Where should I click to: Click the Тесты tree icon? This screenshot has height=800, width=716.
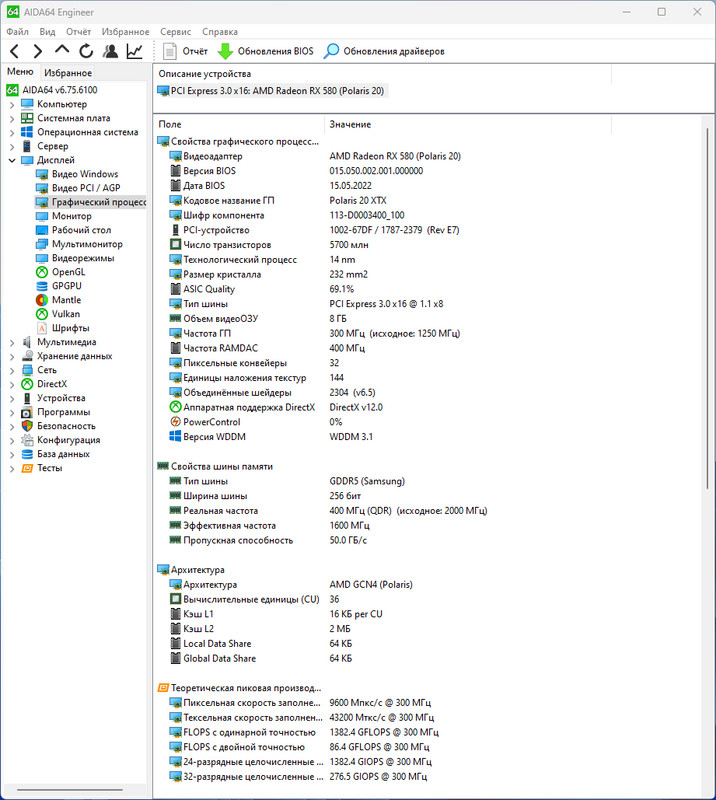tap(27, 468)
